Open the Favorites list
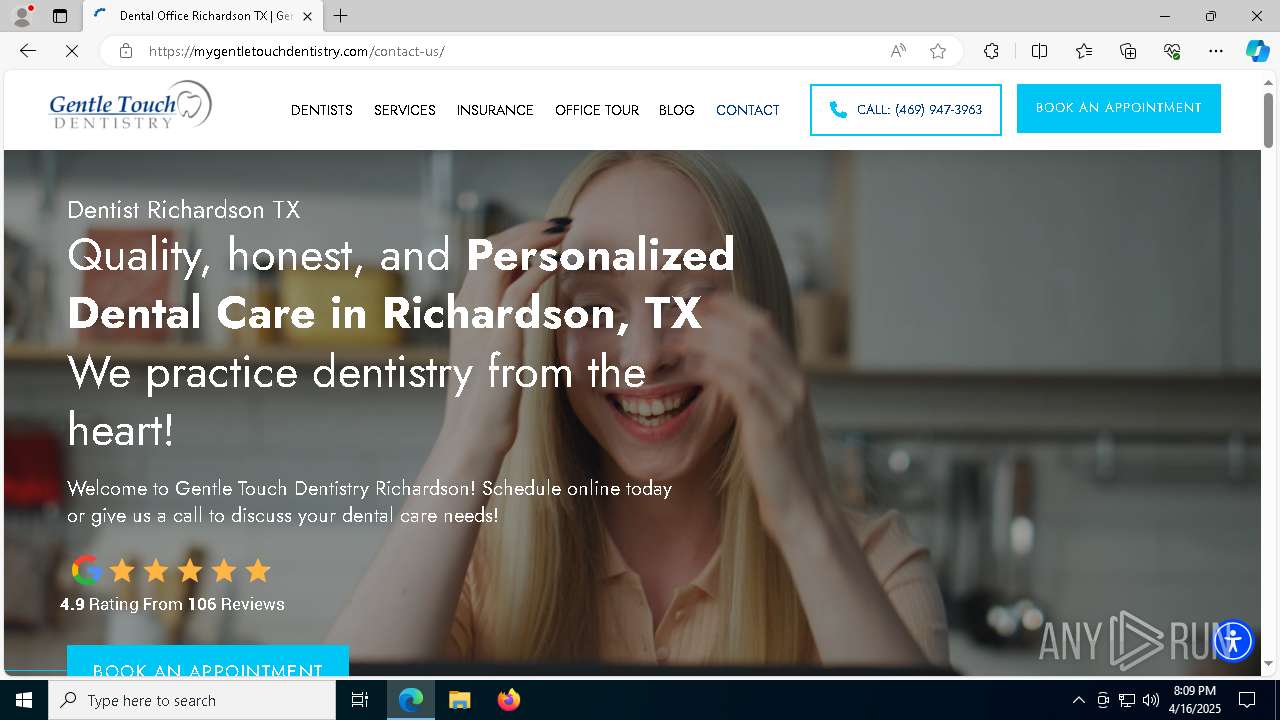 [1084, 51]
